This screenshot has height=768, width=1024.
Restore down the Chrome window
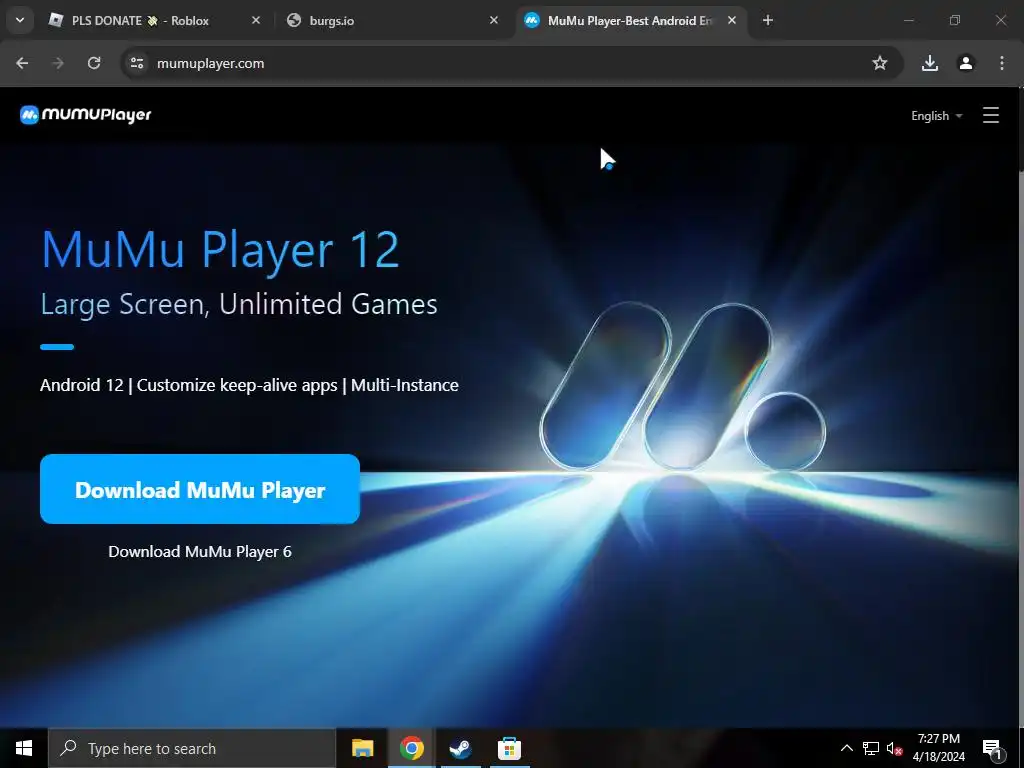[x=955, y=21]
